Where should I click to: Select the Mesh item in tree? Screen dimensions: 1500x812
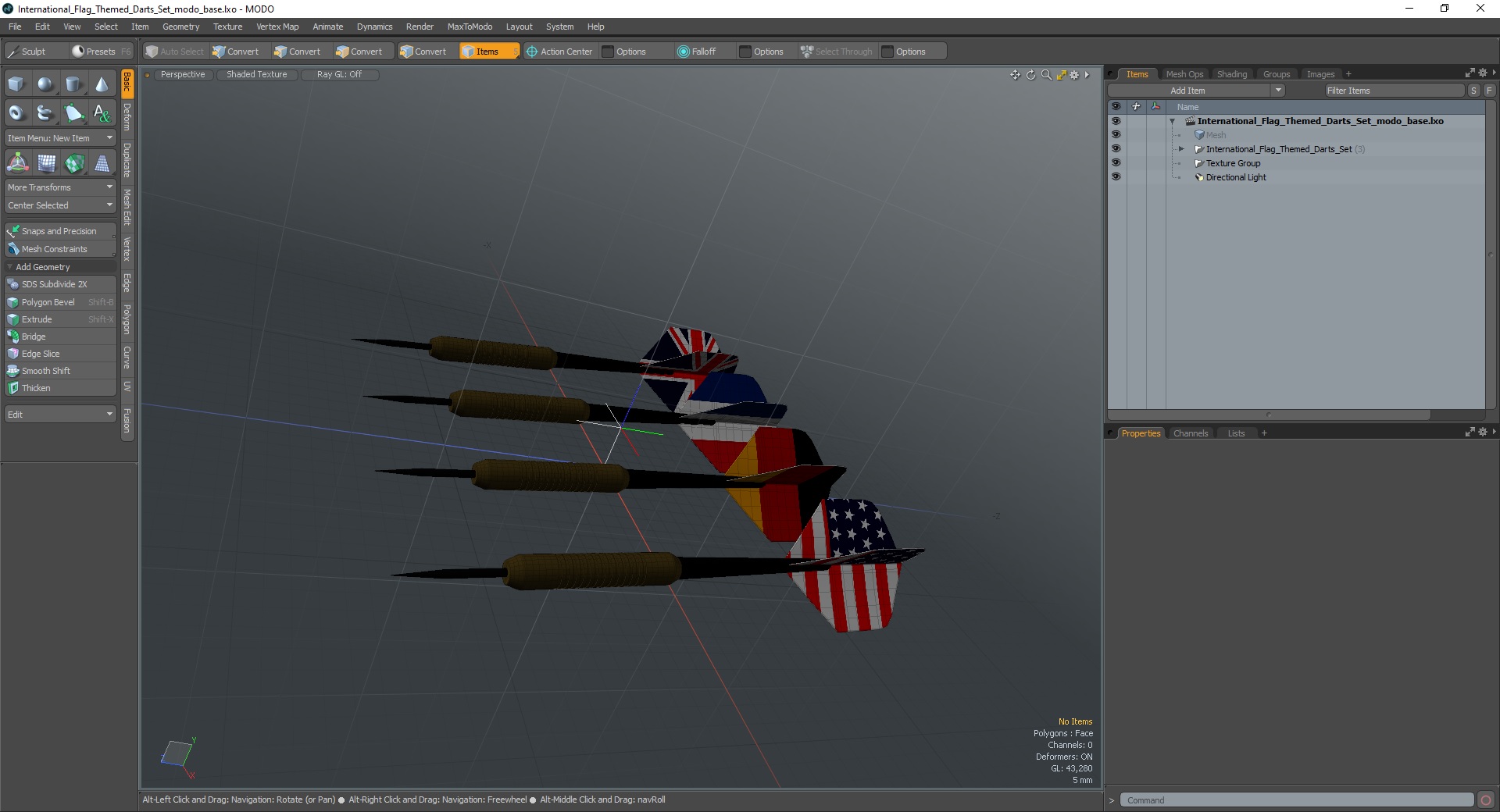coord(1216,135)
